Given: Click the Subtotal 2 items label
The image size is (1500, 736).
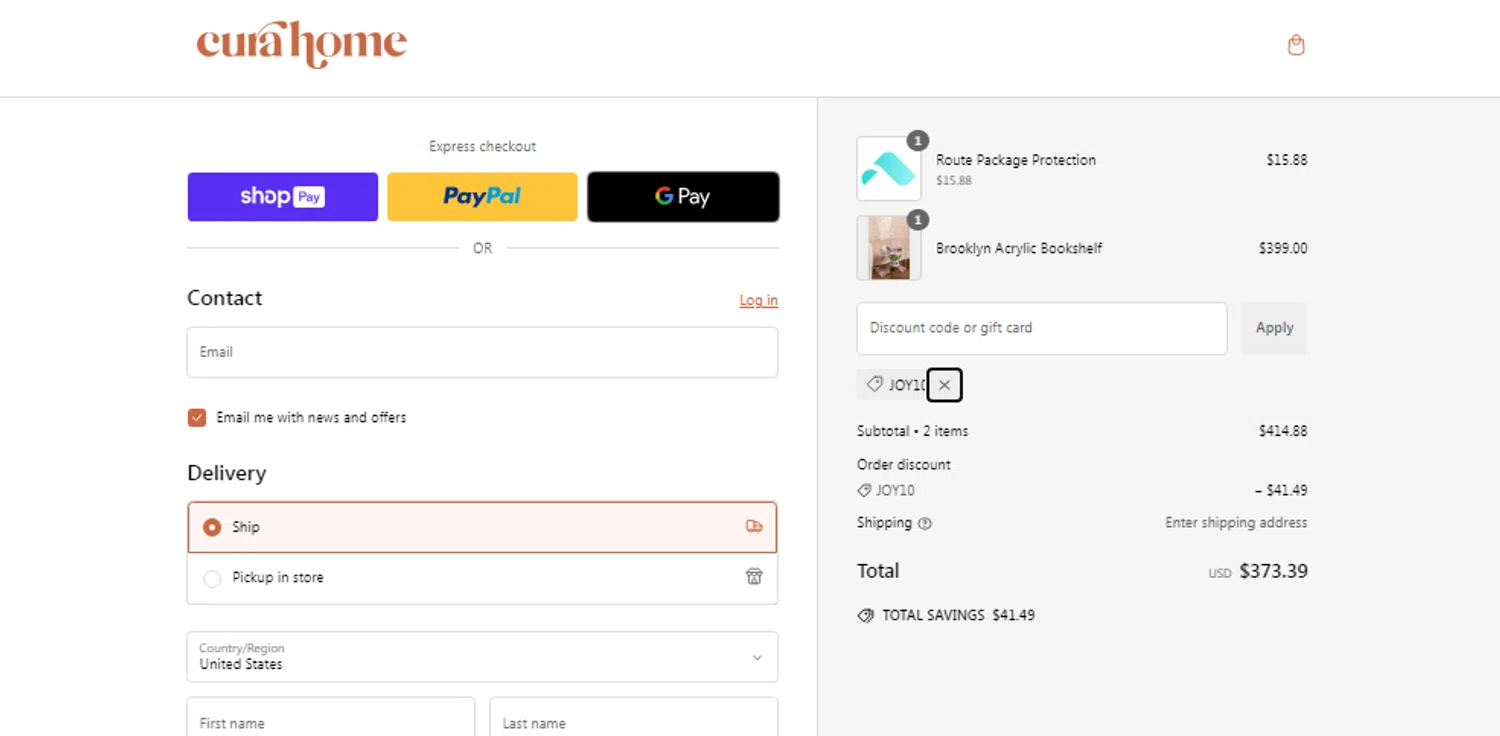Looking at the screenshot, I should pos(913,431).
